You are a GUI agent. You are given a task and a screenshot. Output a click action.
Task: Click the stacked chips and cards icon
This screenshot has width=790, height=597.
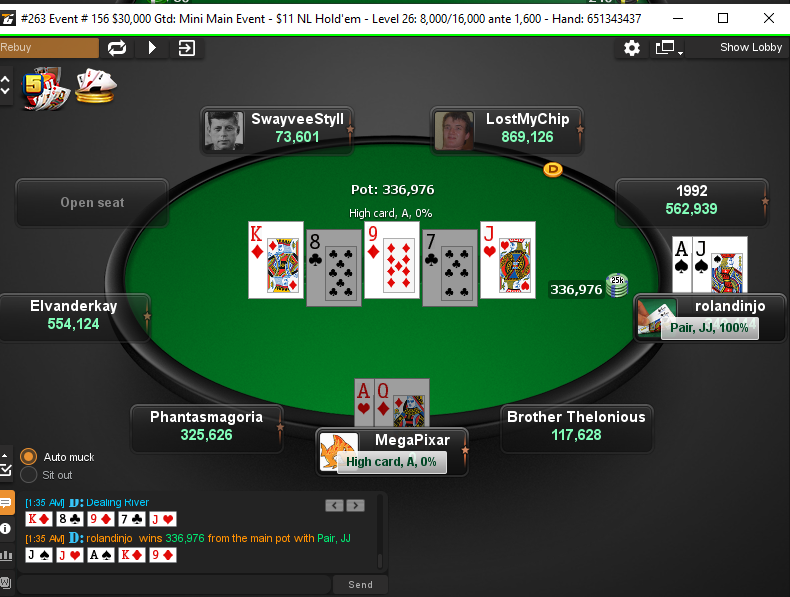[96, 86]
